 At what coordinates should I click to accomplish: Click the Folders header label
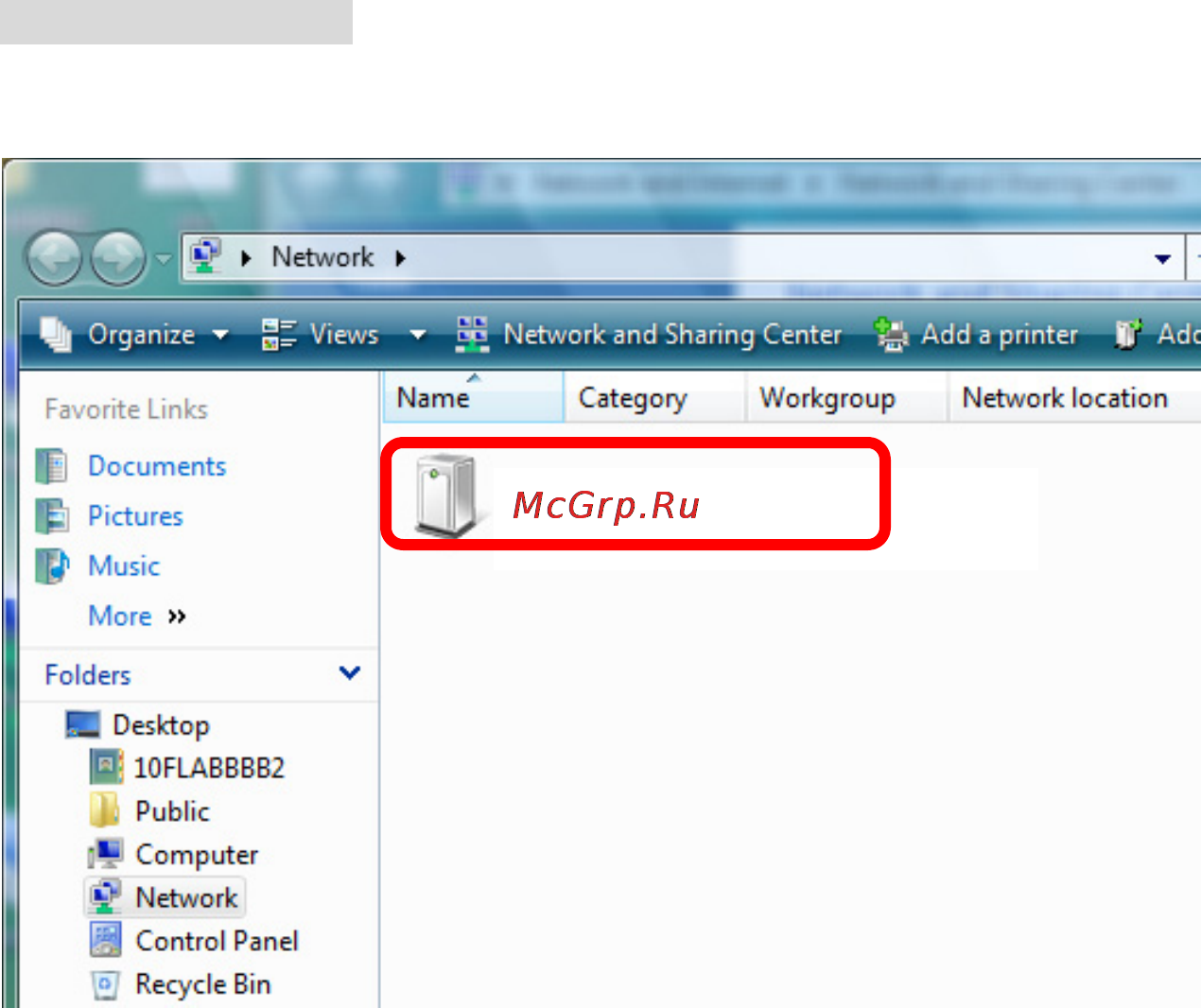click(x=88, y=674)
